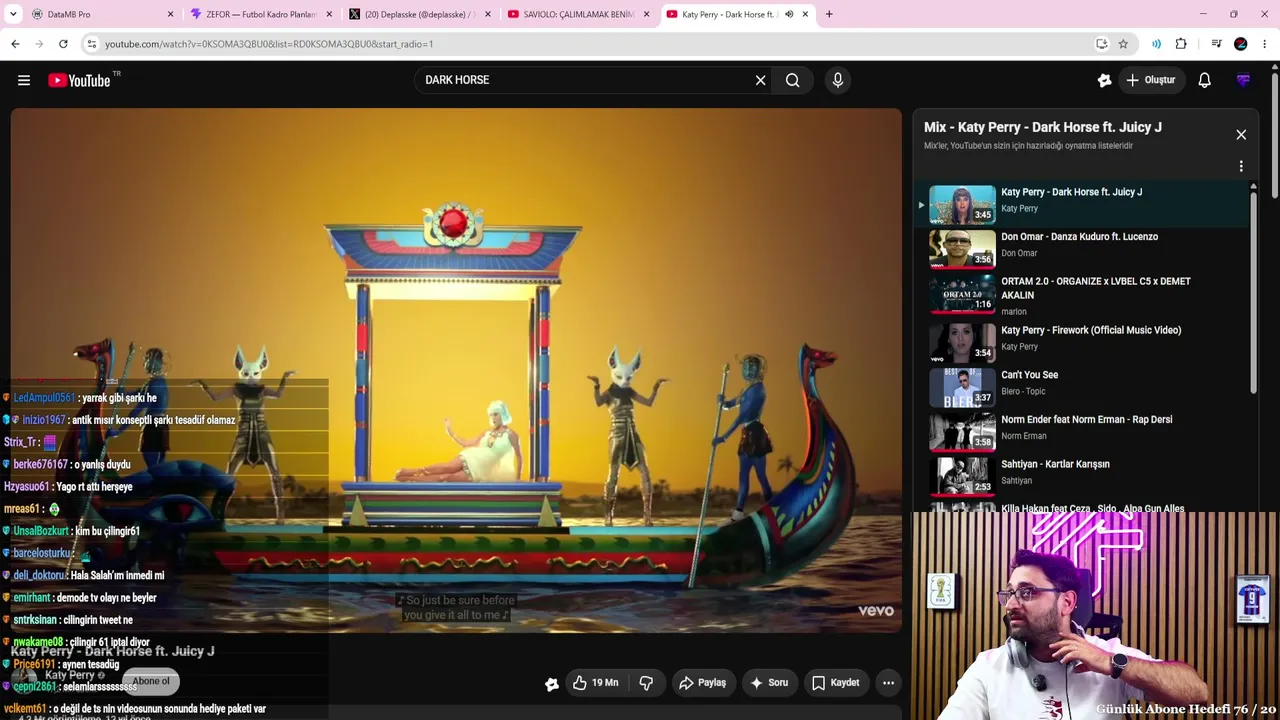Clear the DARK HORSE search text
1280x720 pixels.
pos(760,80)
